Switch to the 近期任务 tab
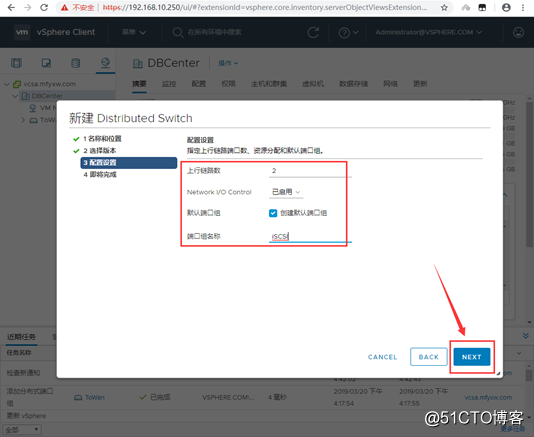The height and width of the screenshot is (437, 534). (21, 337)
